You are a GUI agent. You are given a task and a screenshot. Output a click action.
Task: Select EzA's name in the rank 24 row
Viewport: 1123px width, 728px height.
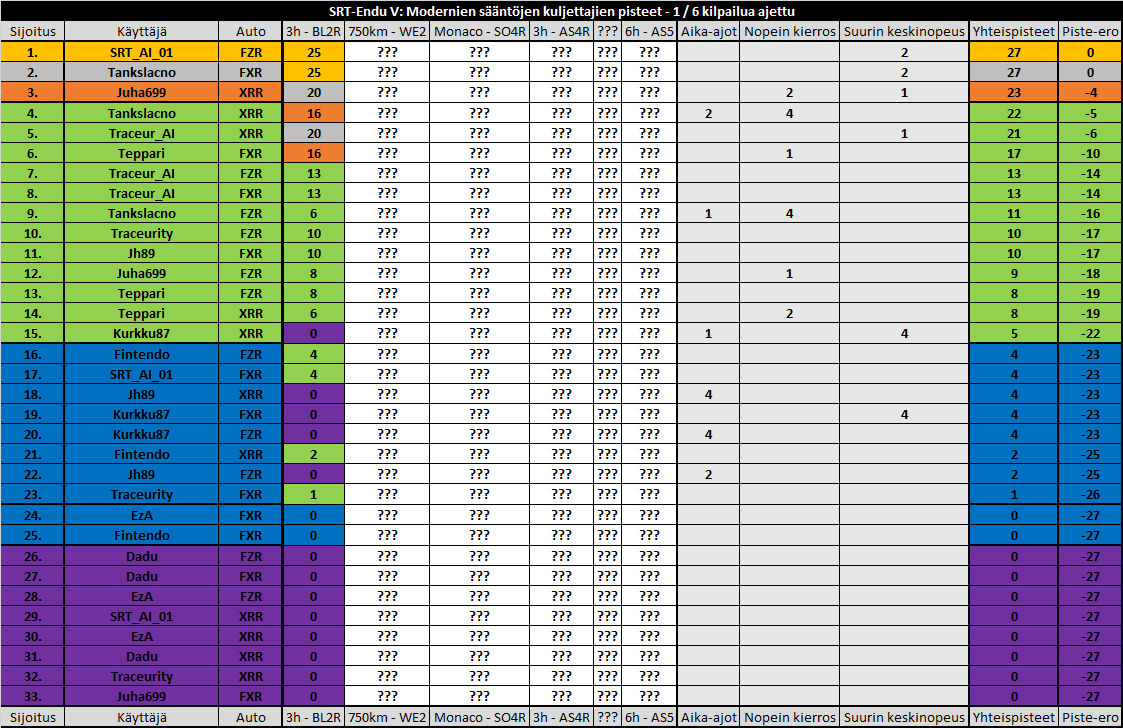click(141, 515)
